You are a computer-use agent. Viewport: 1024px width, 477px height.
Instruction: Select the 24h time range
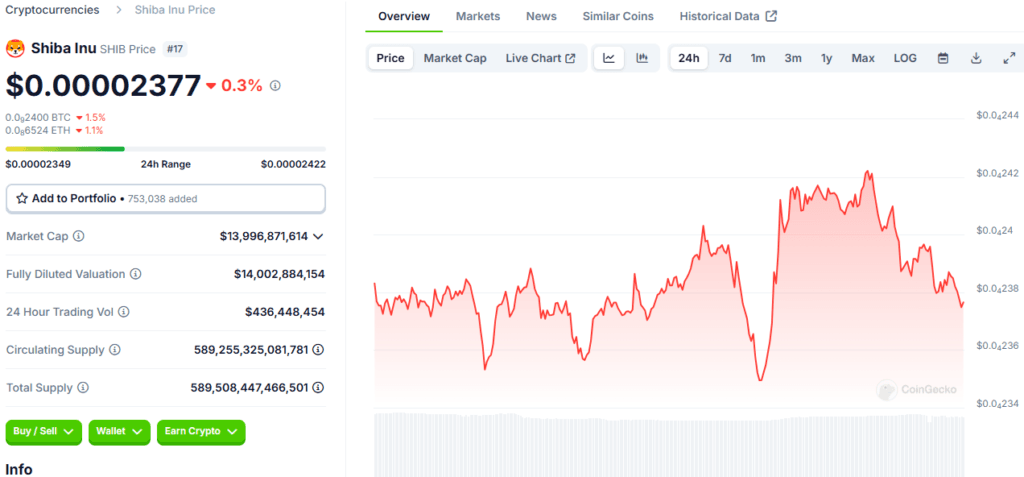[x=688, y=58]
